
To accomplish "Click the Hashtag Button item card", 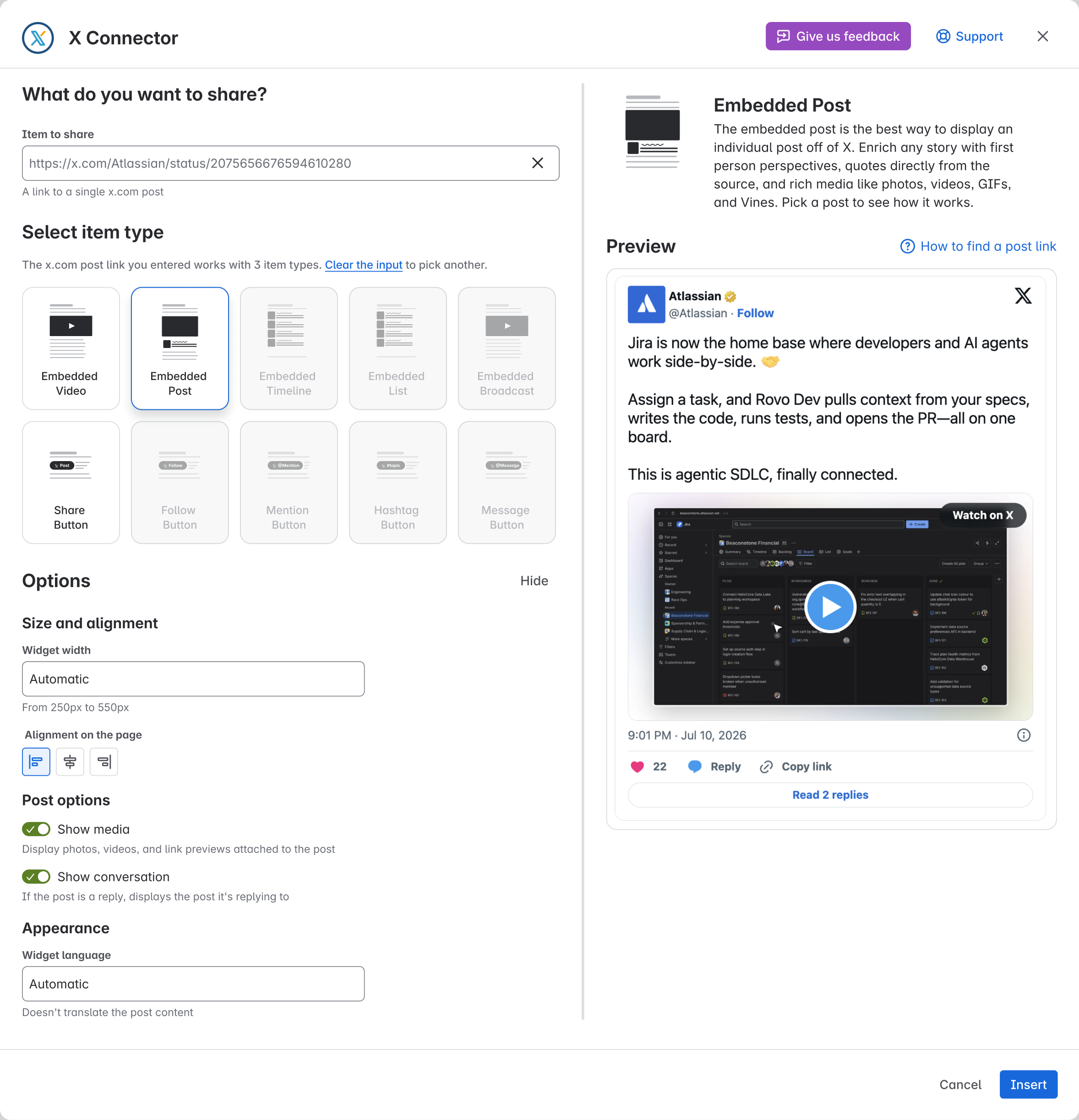I will pos(398,482).
